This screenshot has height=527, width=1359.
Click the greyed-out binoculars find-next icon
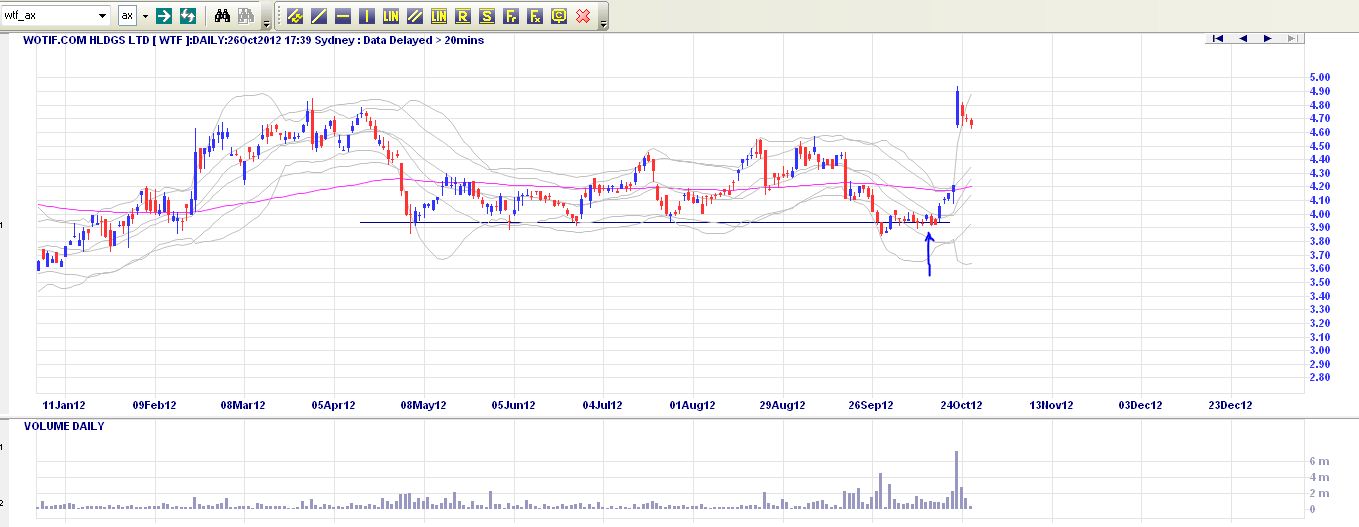(x=246, y=16)
